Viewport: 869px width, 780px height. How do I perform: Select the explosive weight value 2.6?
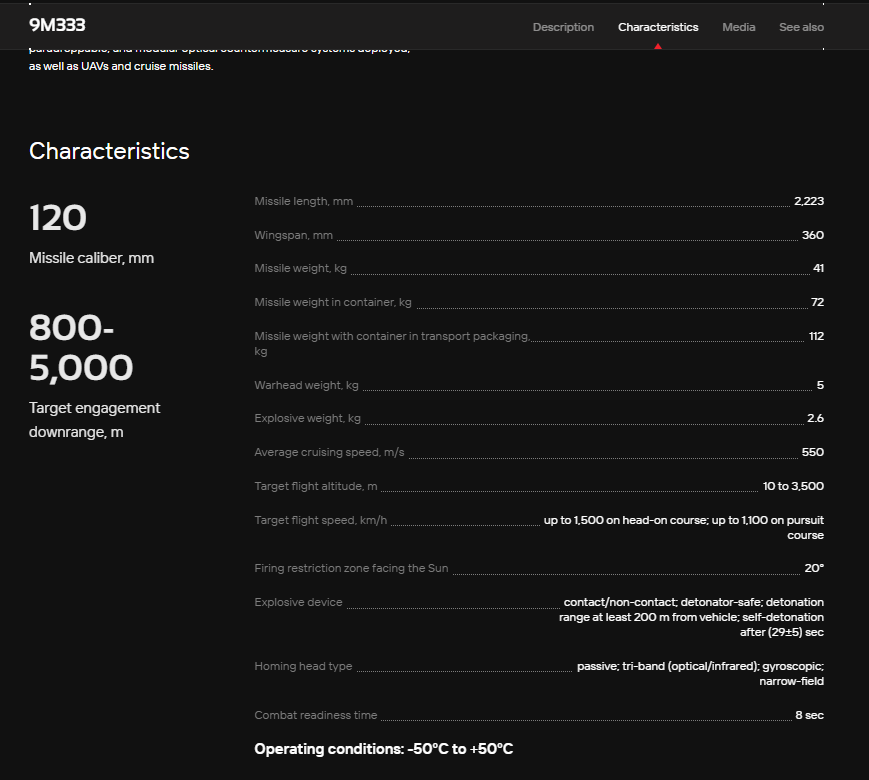point(815,419)
